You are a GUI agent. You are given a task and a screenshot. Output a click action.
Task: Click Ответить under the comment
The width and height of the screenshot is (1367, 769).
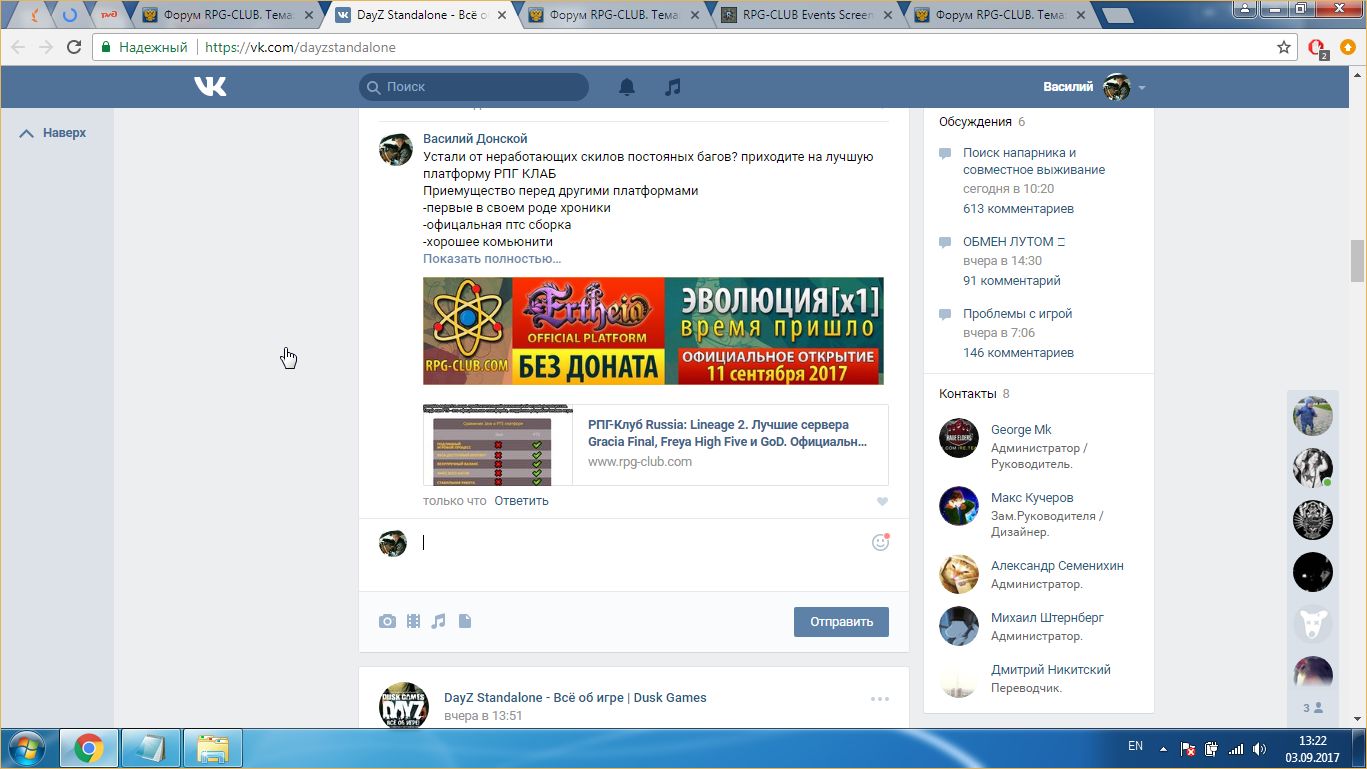click(x=521, y=501)
